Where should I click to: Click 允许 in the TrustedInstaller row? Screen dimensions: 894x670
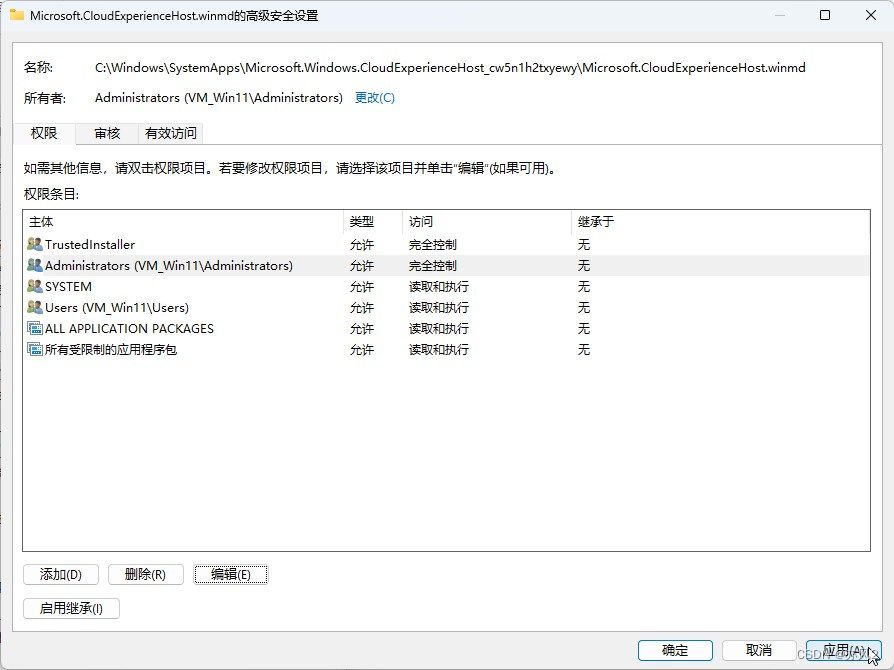[361, 245]
